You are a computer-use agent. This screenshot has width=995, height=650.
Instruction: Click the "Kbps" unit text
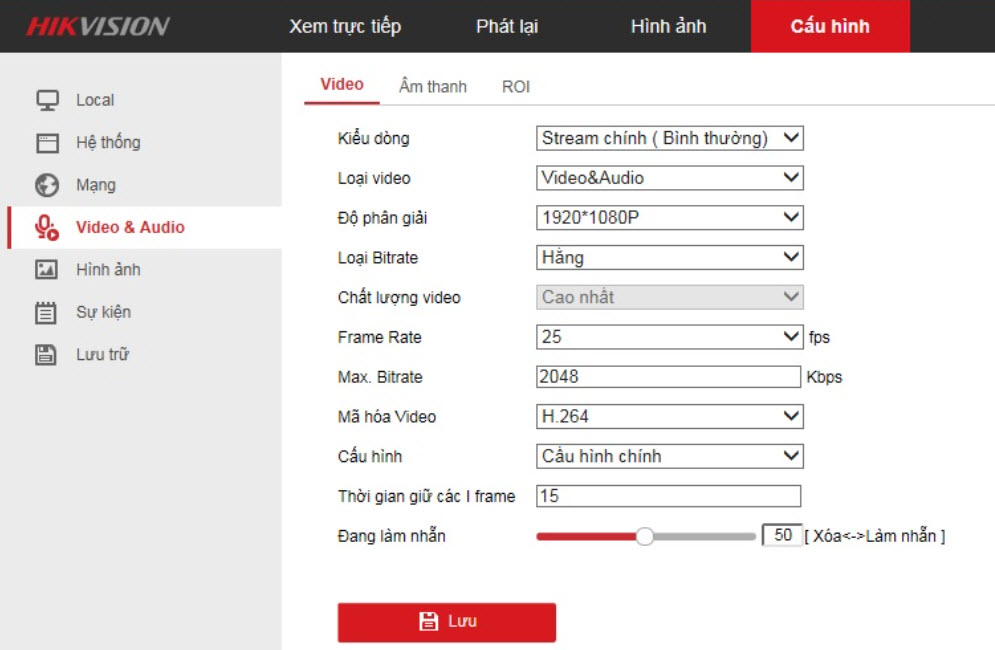(824, 377)
